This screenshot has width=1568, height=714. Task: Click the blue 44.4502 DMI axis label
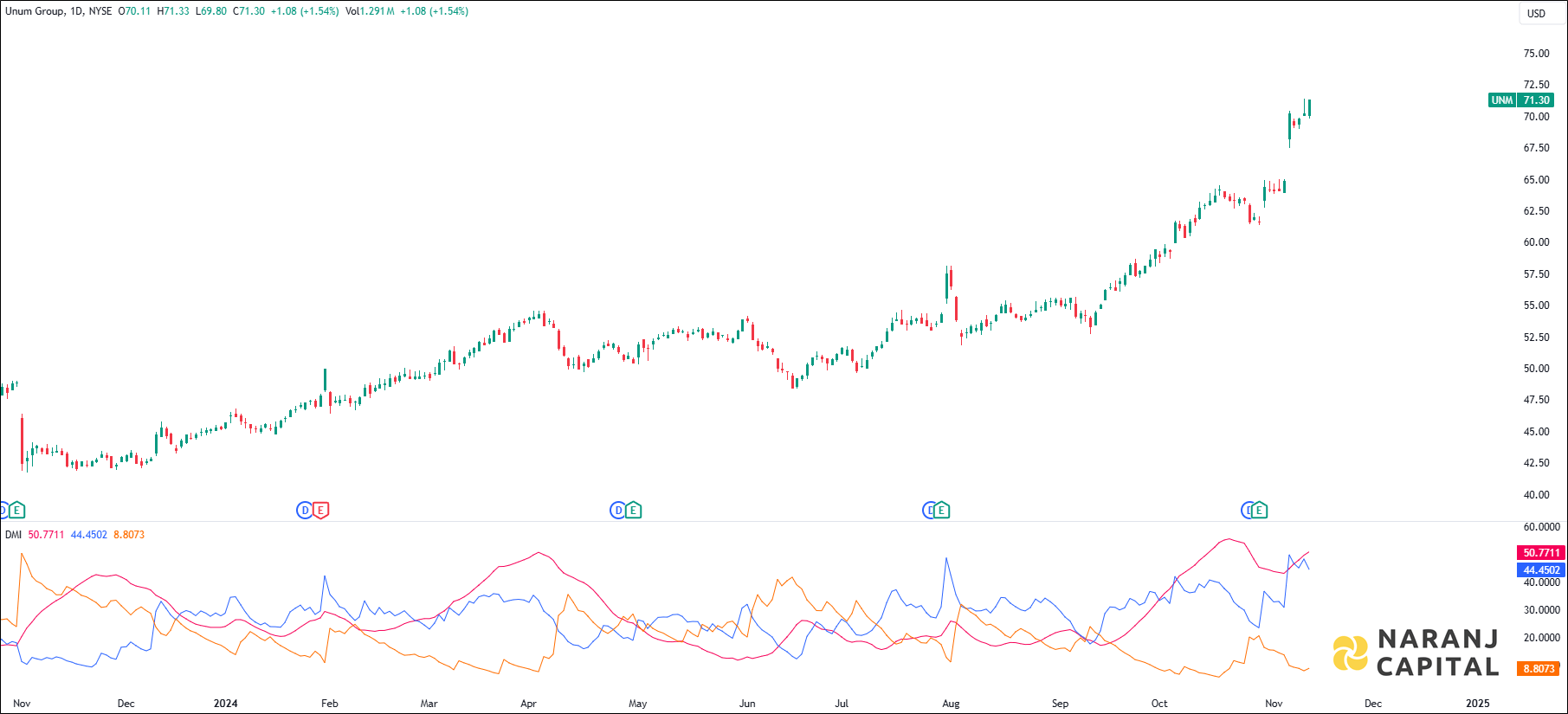[x=1541, y=570]
